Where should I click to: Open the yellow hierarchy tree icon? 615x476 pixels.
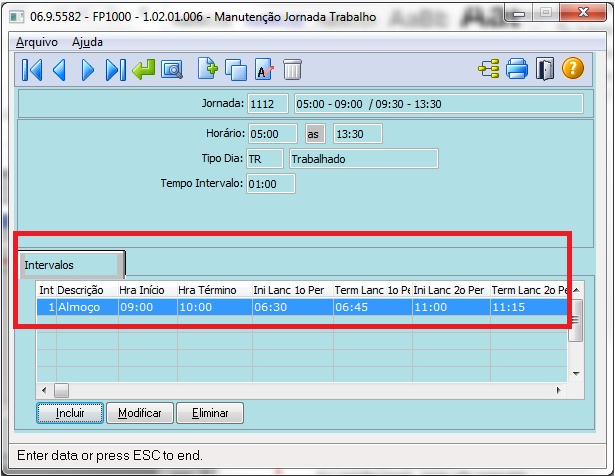click(489, 69)
